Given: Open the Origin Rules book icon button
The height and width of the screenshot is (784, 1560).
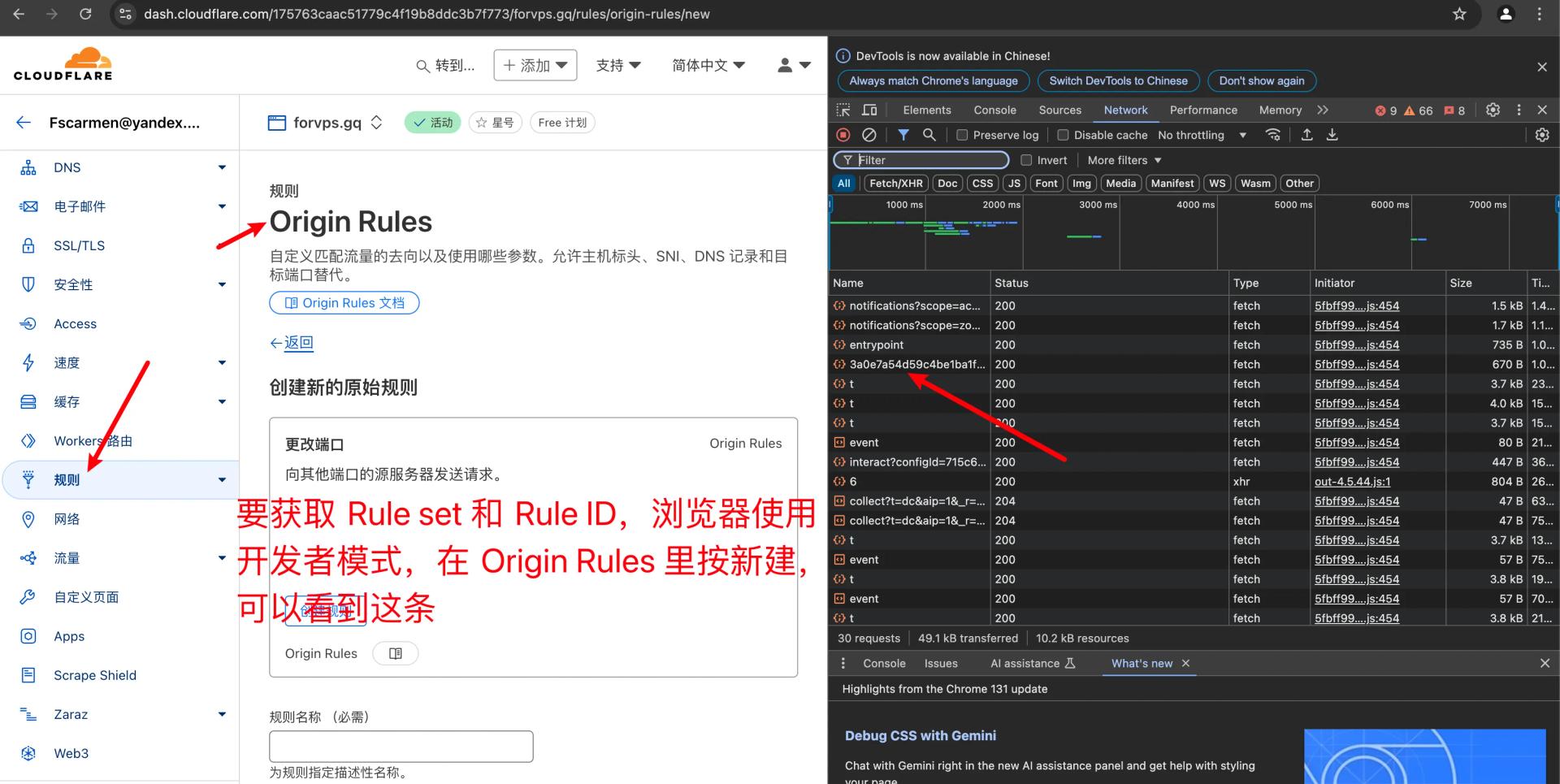Looking at the screenshot, I should (x=396, y=653).
